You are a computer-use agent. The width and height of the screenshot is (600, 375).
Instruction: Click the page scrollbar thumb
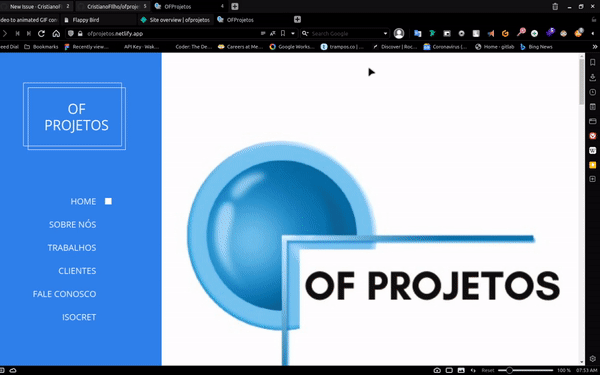click(582, 82)
